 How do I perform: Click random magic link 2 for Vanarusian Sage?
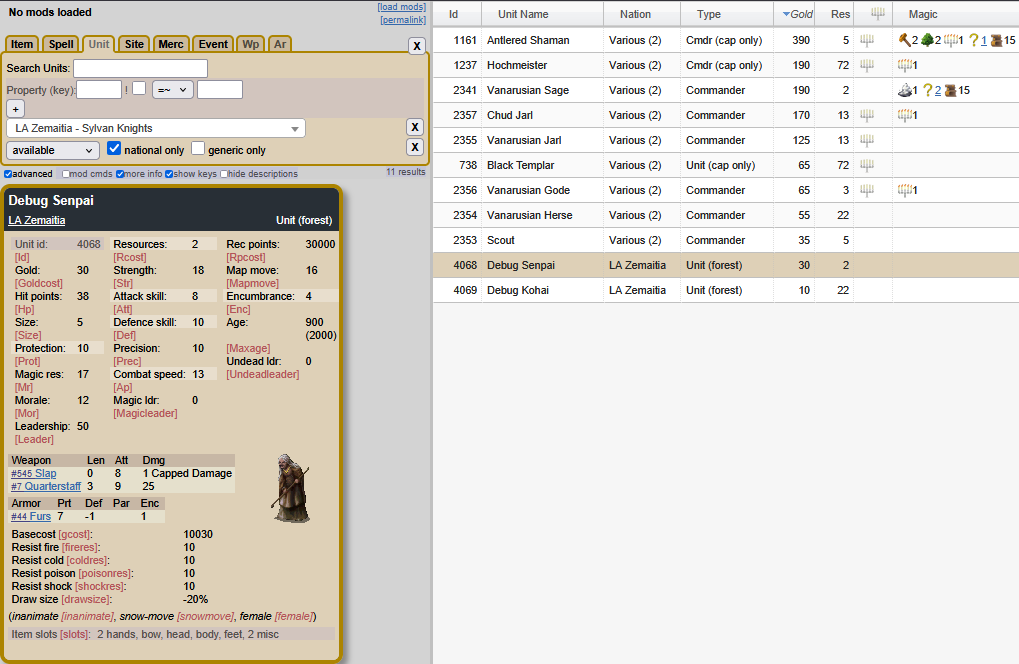coord(938,90)
